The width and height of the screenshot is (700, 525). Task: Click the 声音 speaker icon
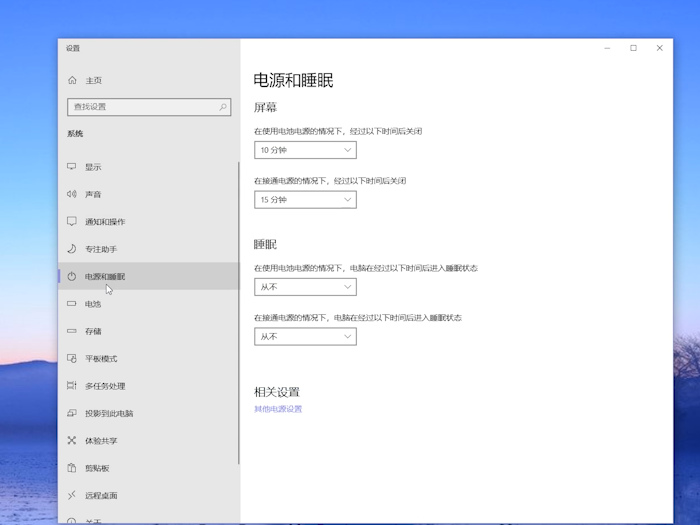pyautogui.click(x=72, y=194)
